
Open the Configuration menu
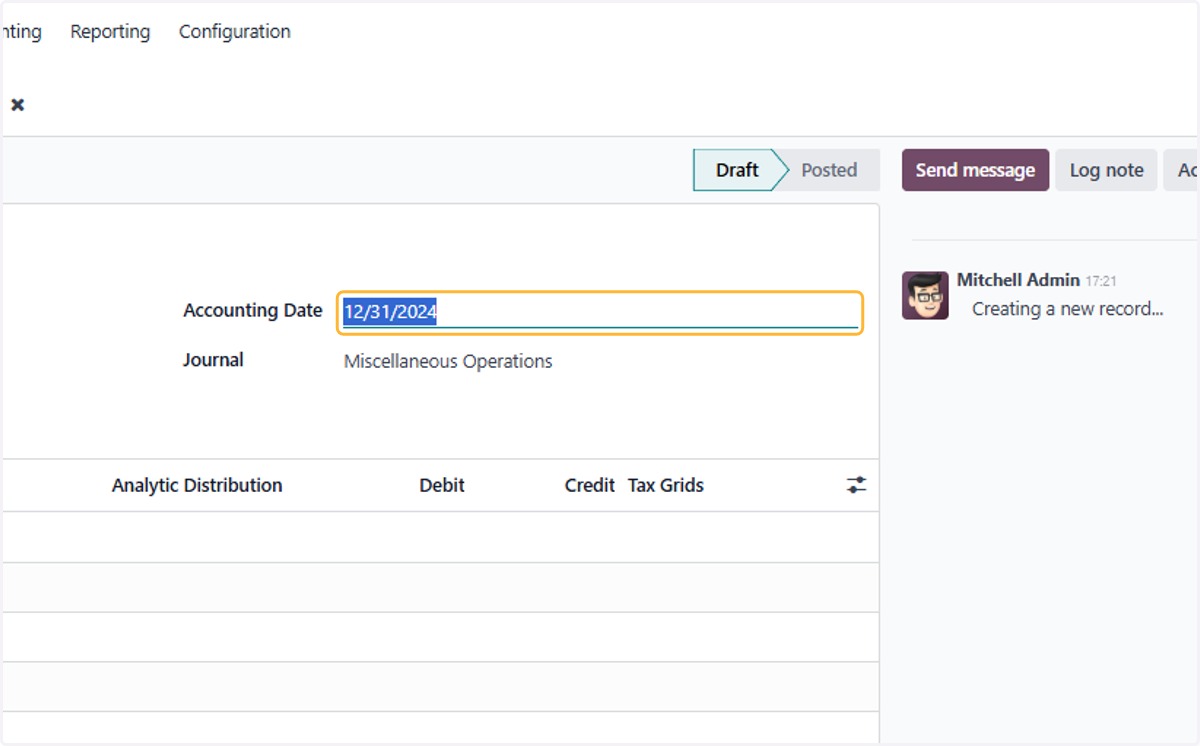coord(235,32)
